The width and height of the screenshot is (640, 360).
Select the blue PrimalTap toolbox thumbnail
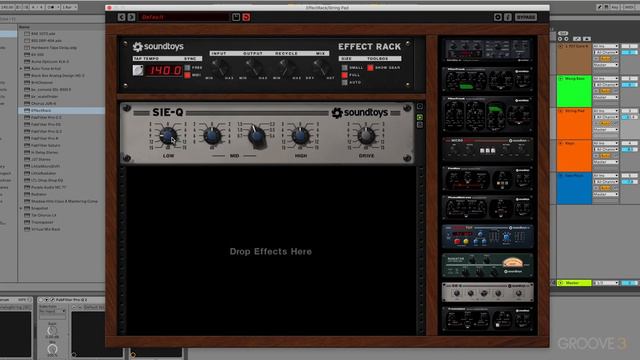487,236
